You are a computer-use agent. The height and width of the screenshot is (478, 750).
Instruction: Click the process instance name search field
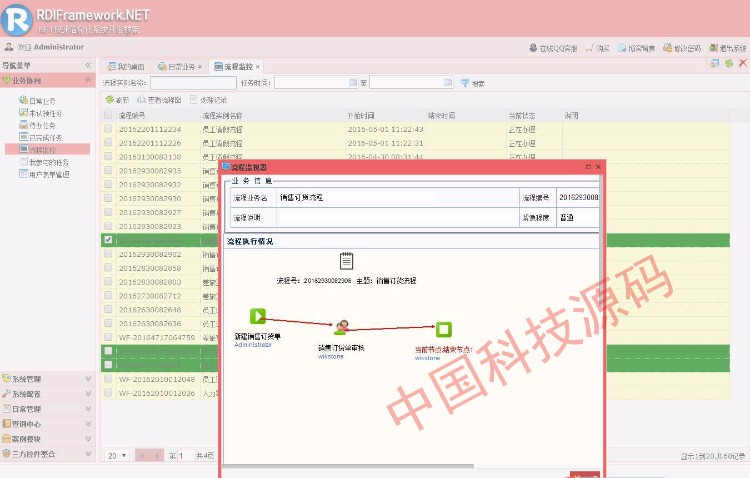[x=193, y=83]
